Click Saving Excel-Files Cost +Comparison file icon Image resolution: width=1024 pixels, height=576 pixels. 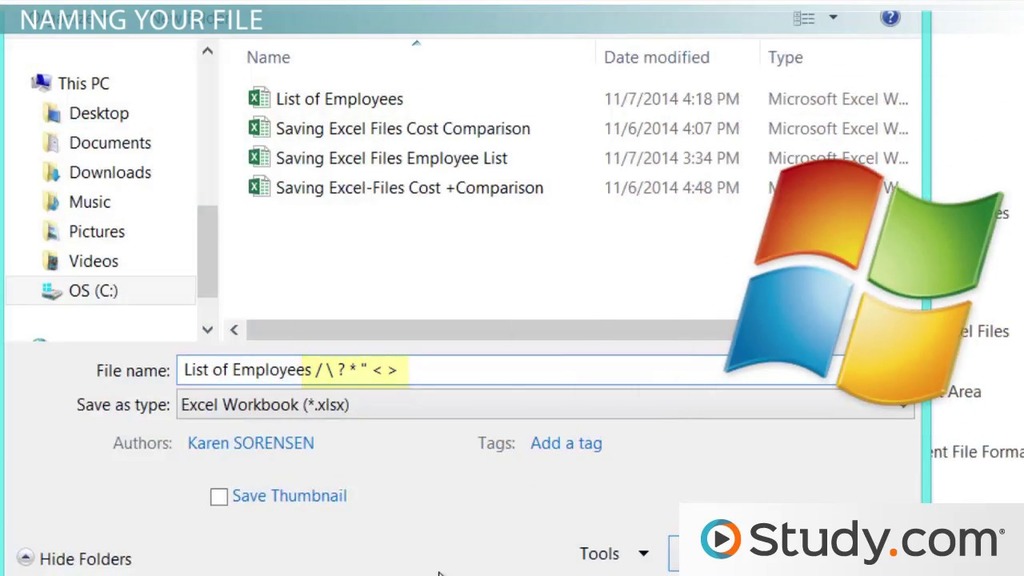(259, 187)
